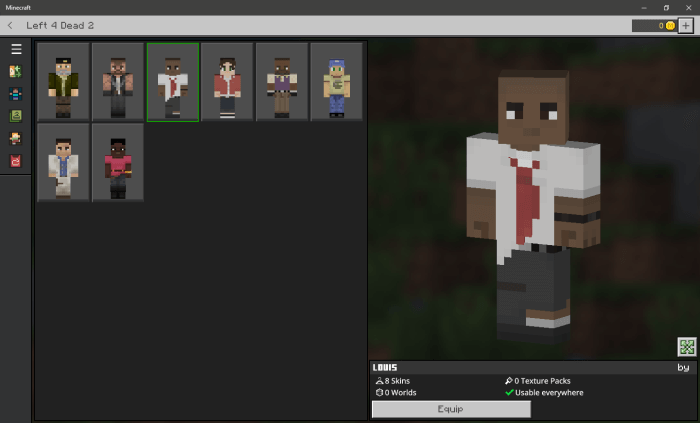The height and width of the screenshot is (423, 700).
Task: Select the skin with green beret and jacket
Action: click(63, 81)
